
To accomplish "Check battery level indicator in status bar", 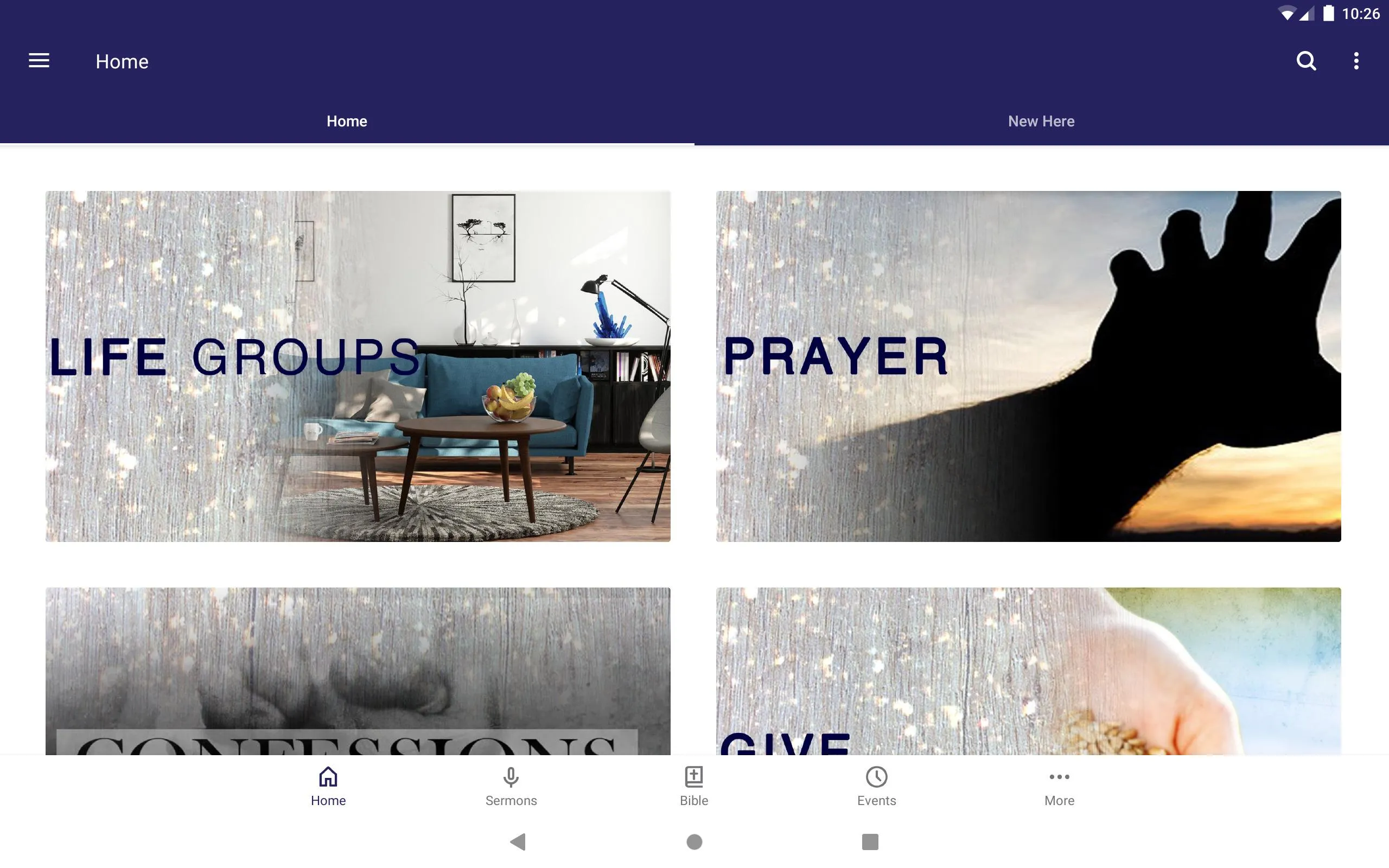I will pyautogui.click(x=1326, y=13).
